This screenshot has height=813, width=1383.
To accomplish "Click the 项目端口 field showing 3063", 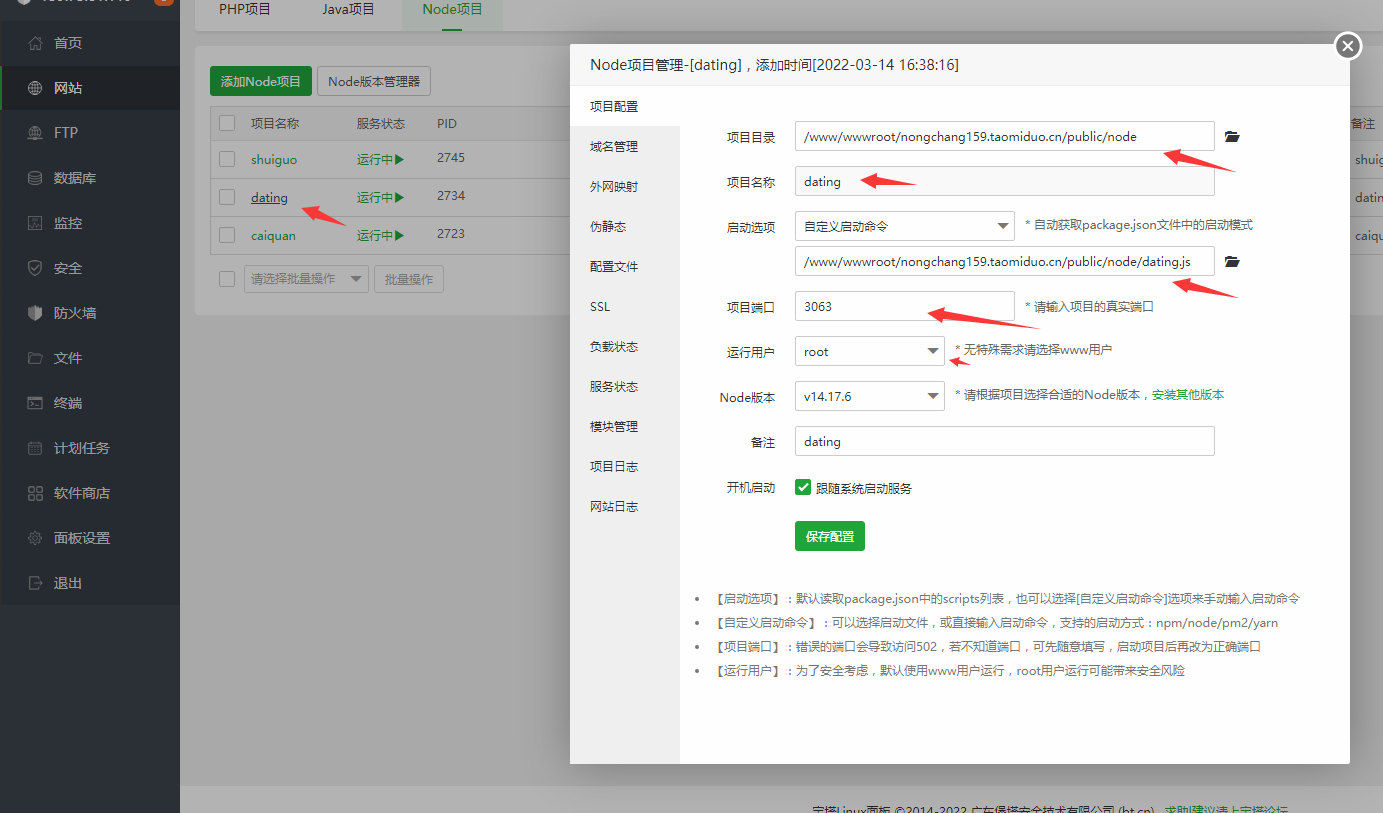I will pos(904,306).
